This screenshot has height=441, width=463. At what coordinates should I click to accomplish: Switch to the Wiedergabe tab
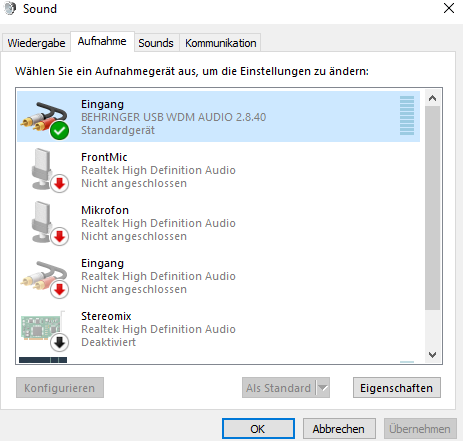click(x=36, y=43)
